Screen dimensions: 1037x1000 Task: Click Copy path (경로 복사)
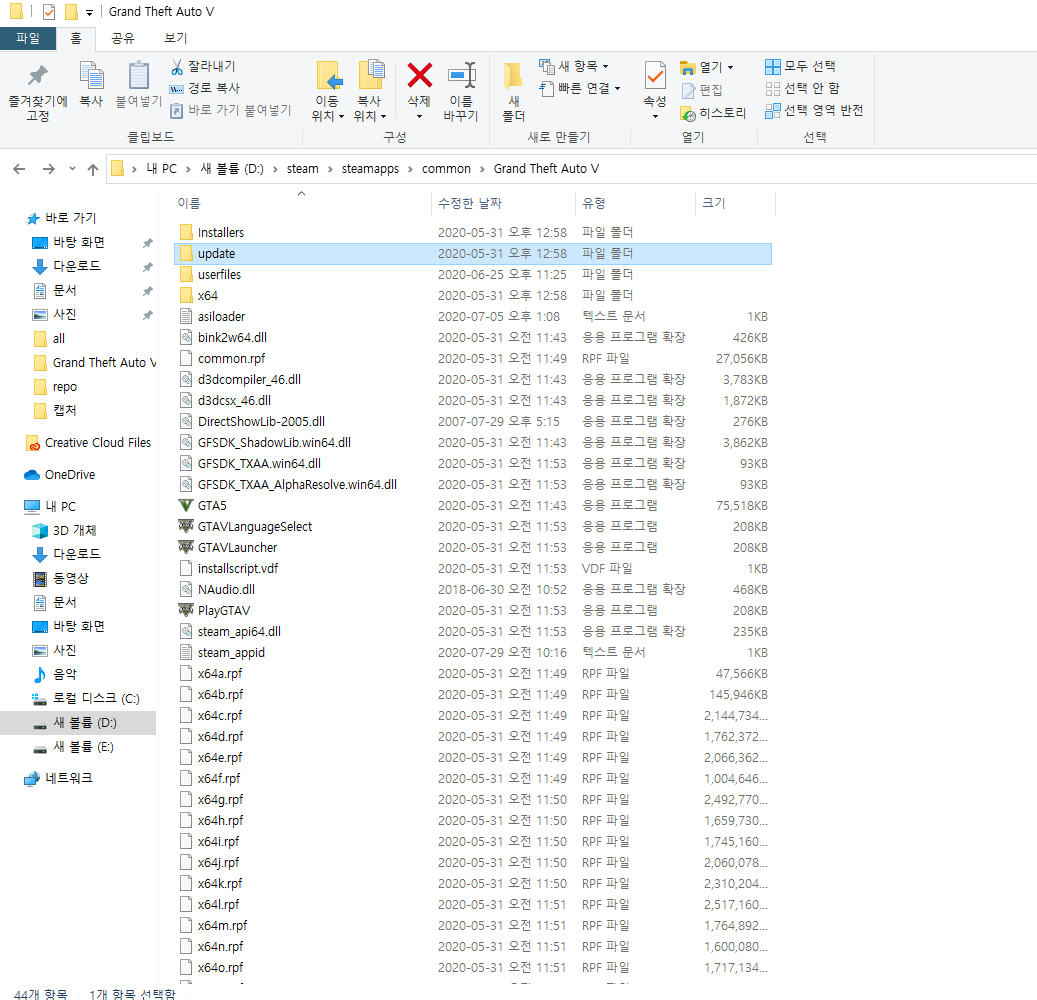204,88
